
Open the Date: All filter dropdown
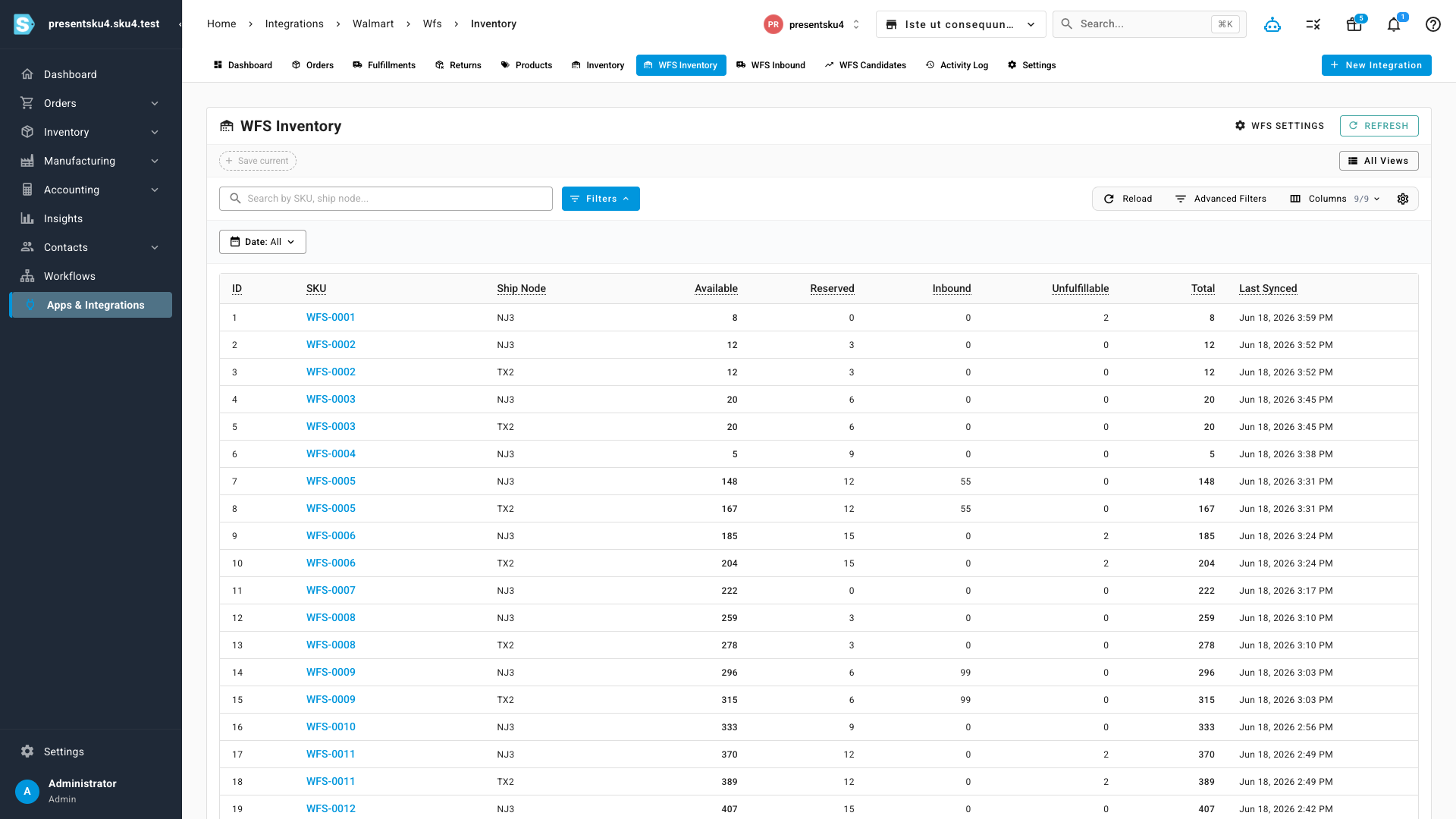coord(262,242)
